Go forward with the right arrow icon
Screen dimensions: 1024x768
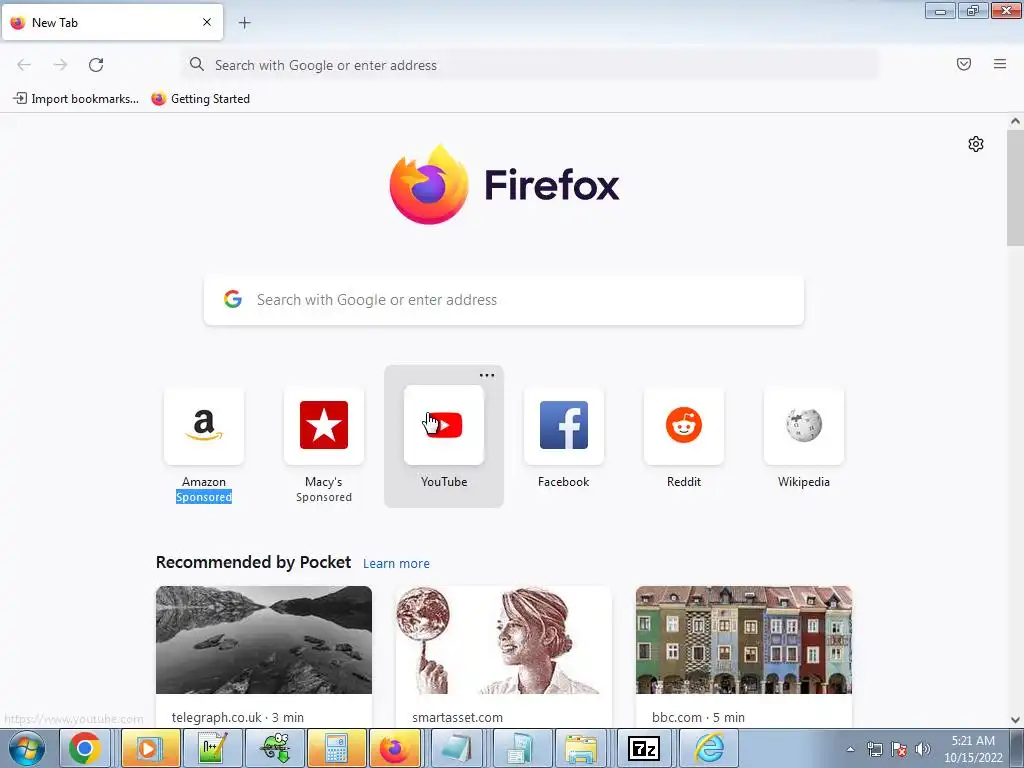pyautogui.click(x=60, y=65)
